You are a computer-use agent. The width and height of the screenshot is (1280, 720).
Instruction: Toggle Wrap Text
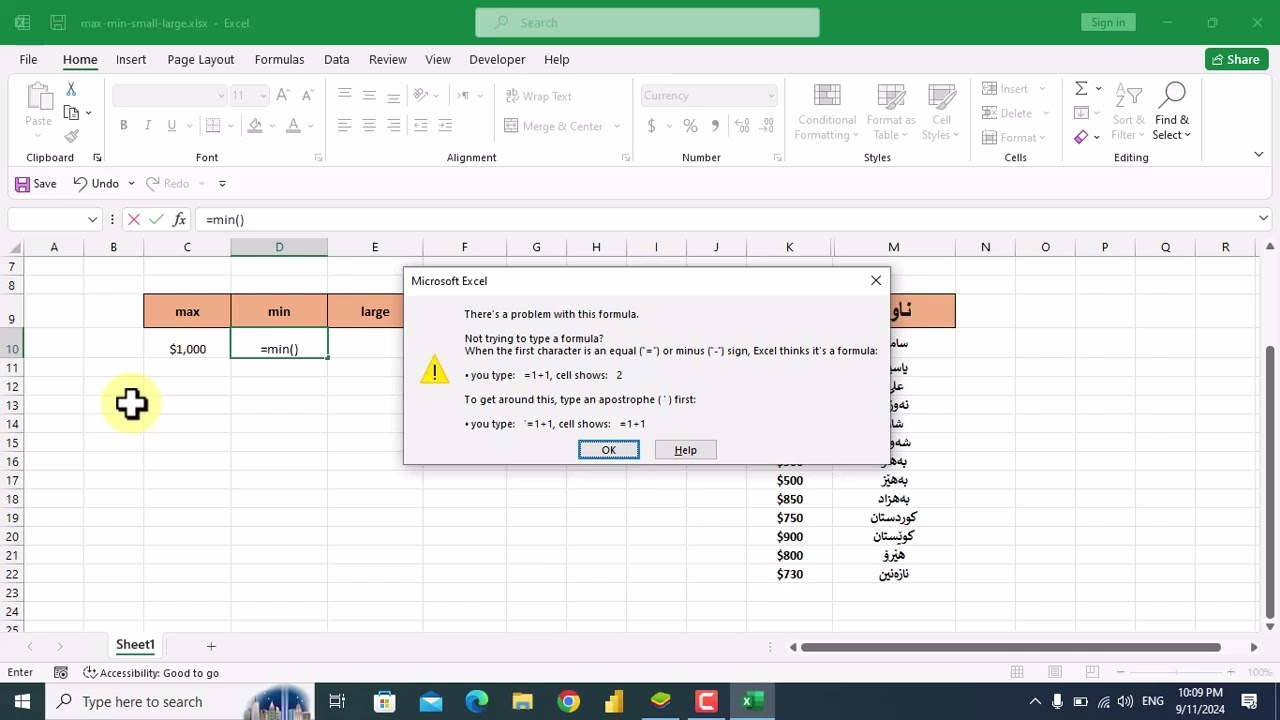(x=538, y=96)
